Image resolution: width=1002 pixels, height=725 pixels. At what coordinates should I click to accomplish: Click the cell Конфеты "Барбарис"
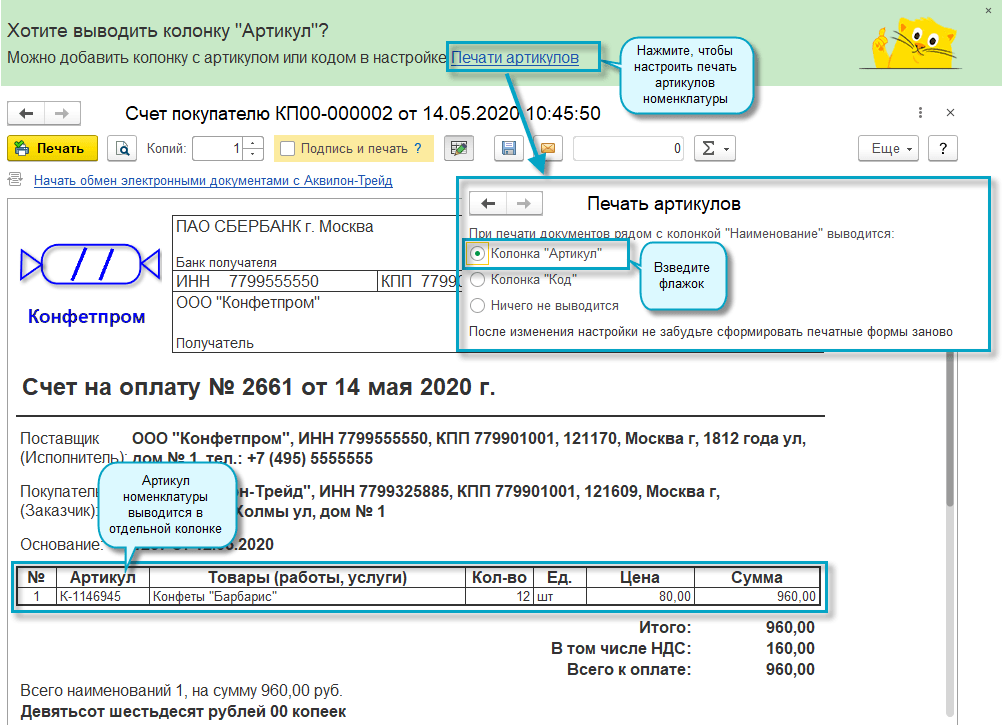307,597
